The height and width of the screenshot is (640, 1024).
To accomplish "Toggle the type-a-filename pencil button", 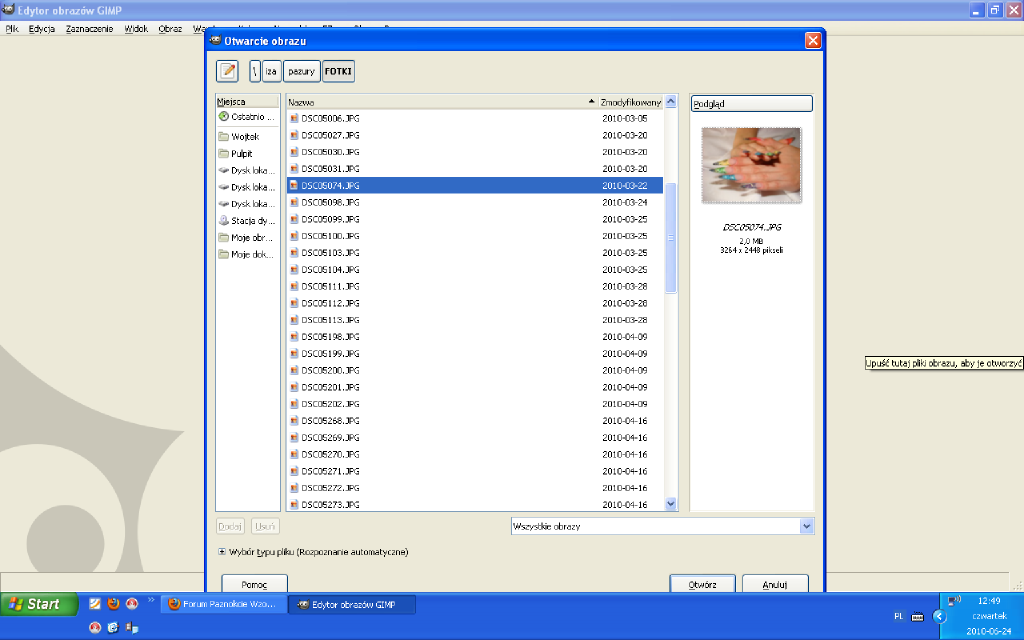I will coord(227,71).
